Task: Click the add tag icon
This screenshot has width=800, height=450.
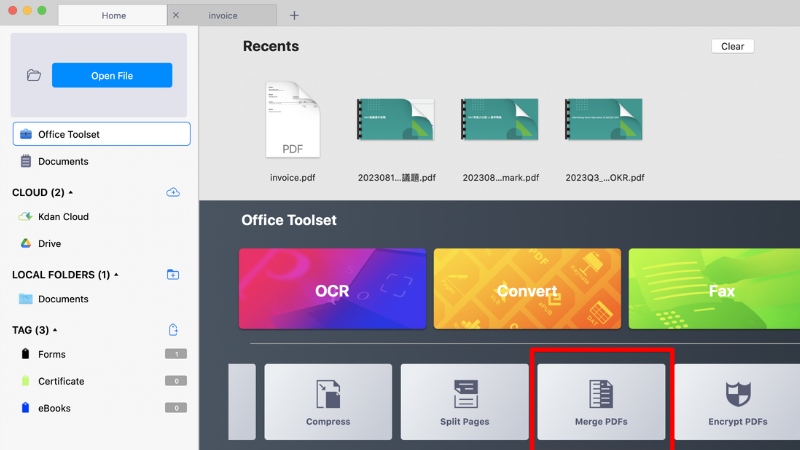Action: pos(173,330)
